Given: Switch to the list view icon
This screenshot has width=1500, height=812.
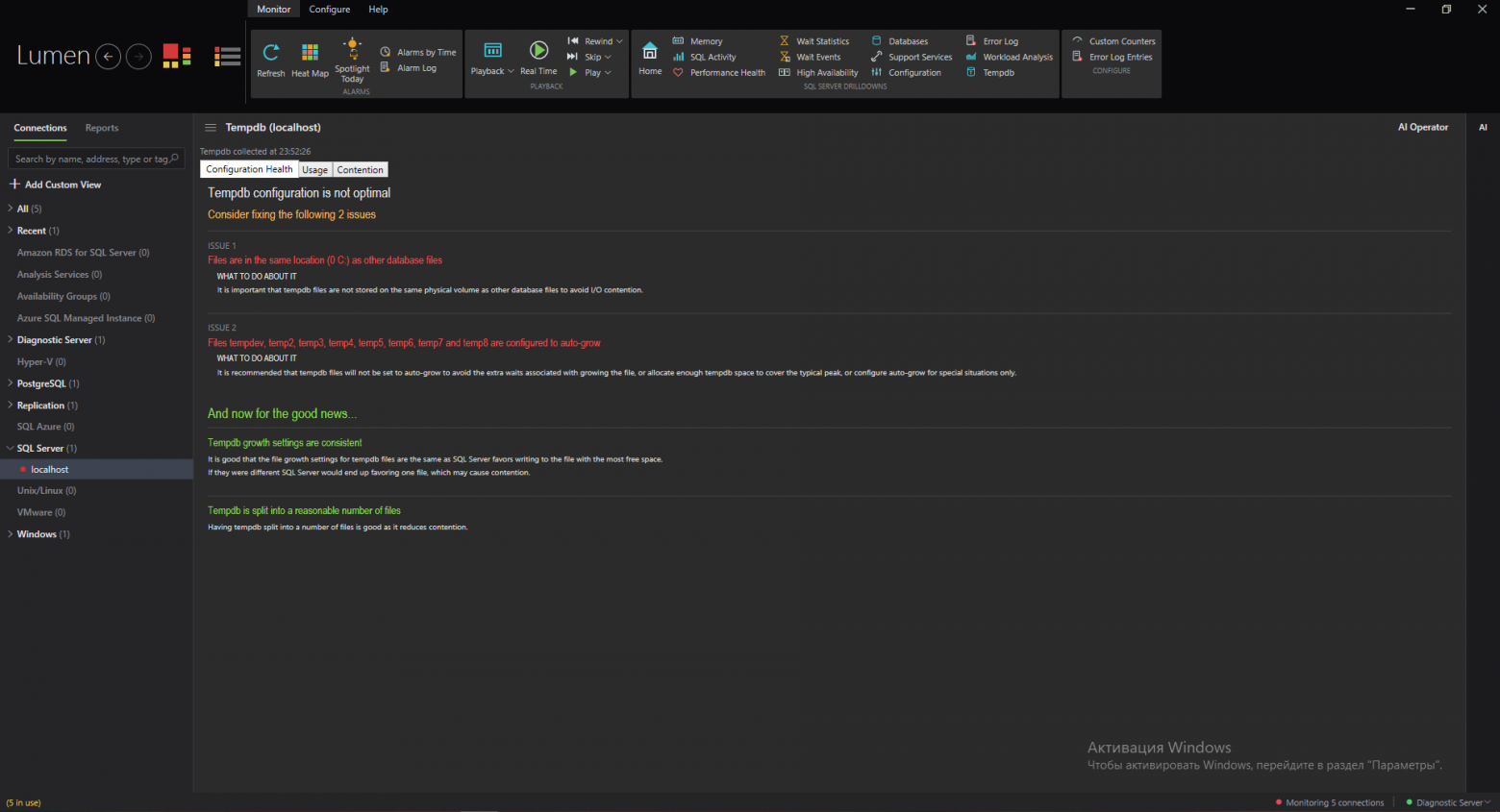Looking at the screenshot, I should 228,57.
